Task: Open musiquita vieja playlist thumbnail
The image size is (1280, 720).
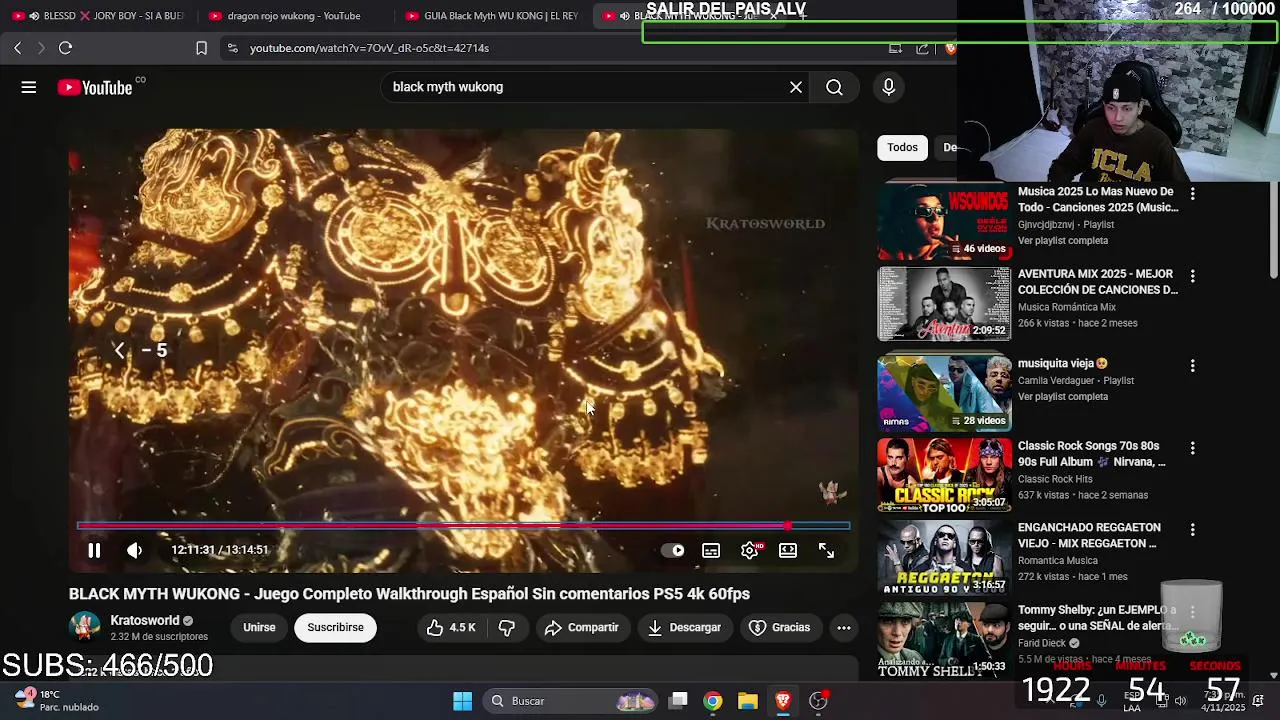Action: click(945, 393)
